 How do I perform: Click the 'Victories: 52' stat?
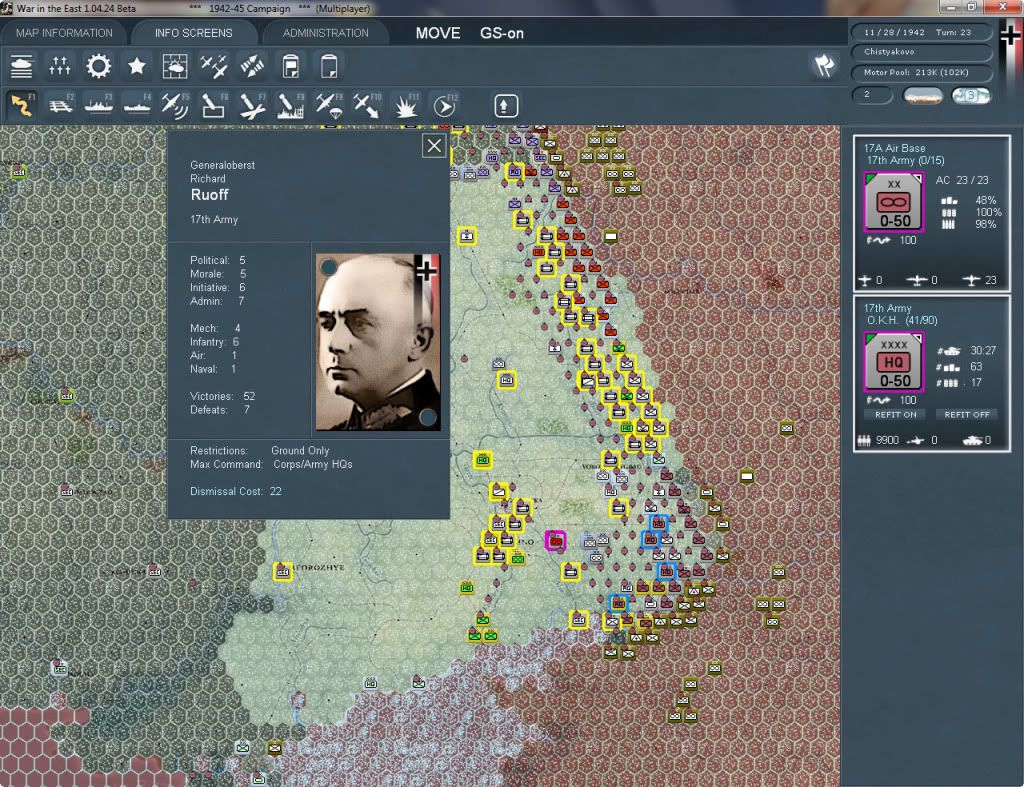tap(222, 396)
